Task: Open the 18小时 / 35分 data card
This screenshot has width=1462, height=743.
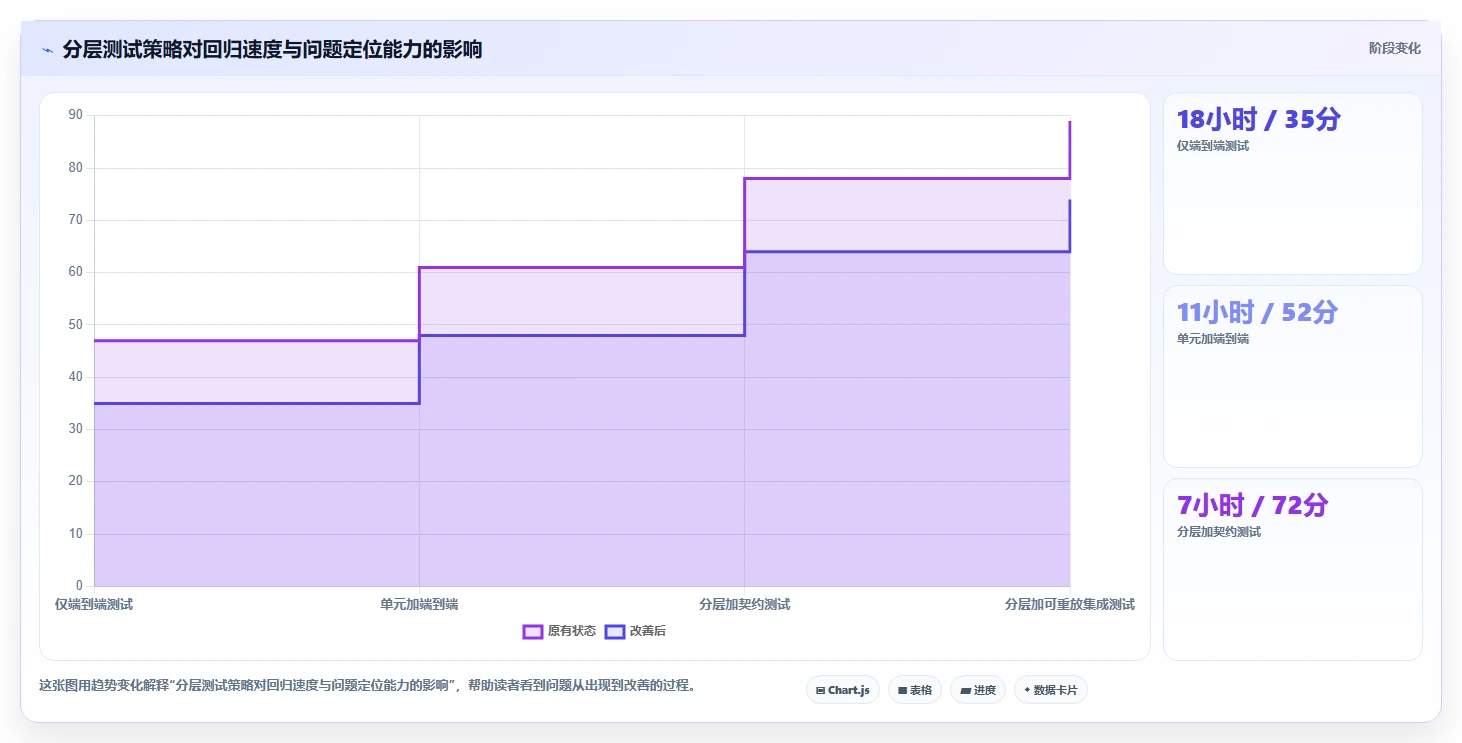Action: [x=1292, y=183]
